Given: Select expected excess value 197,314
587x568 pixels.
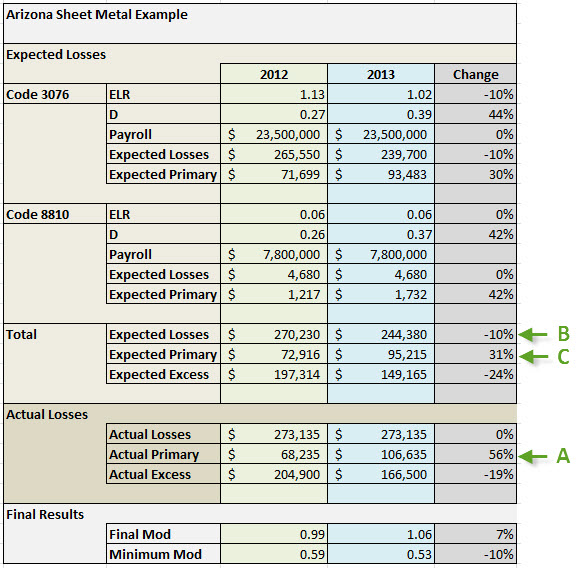Looking at the screenshot, I should point(274,374).
